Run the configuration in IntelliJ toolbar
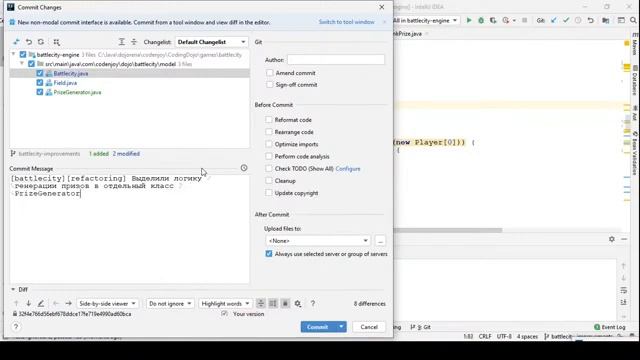640x360 pixels. pos(469,20)
